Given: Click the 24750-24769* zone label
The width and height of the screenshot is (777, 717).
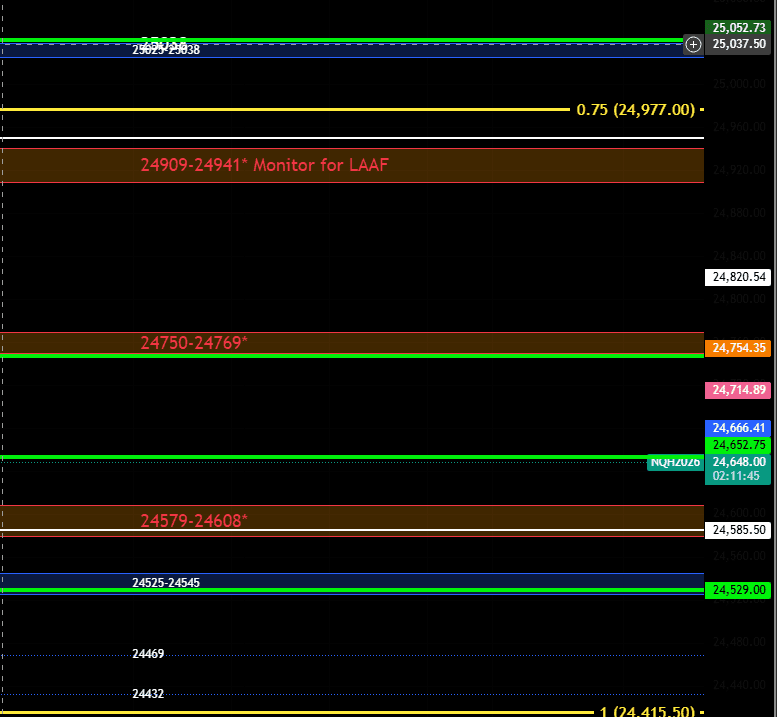Looking at the screenshot, I should [x=194, y=343].
